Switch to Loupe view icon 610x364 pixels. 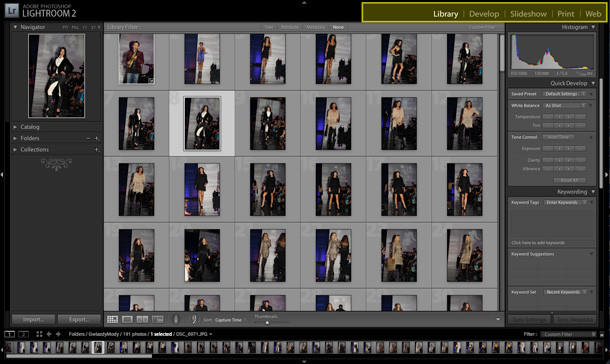click(127, 319)
